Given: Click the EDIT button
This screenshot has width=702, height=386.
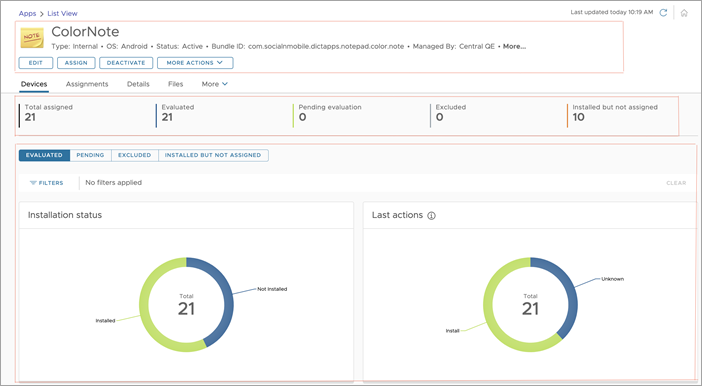Looking at the screenshot, I should click(36, 63).
